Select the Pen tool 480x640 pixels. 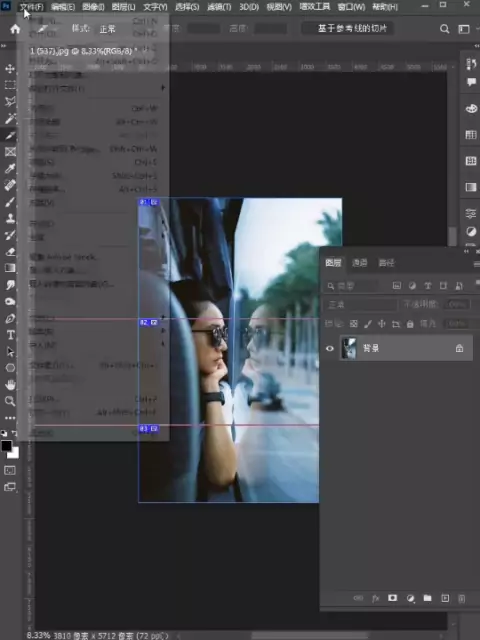point(10,318)
